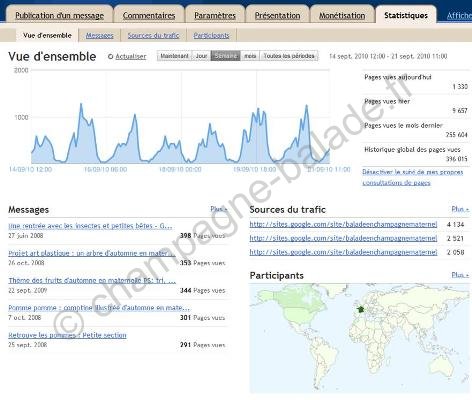Screen dimensions: 472x400
Task: Click the 14/09/10 12:00 axis label
Action: click(x=30, y=169)
